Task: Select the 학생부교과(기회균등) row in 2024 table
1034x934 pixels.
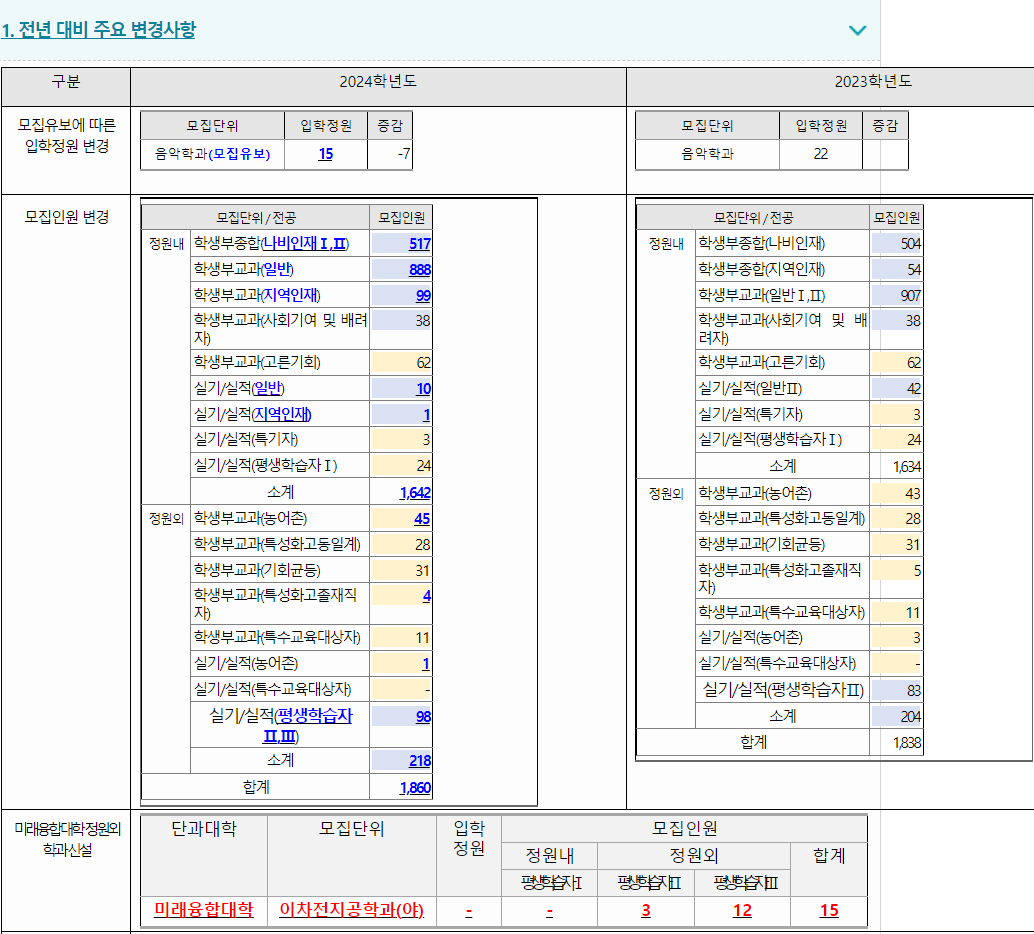Action: point(311,571)
